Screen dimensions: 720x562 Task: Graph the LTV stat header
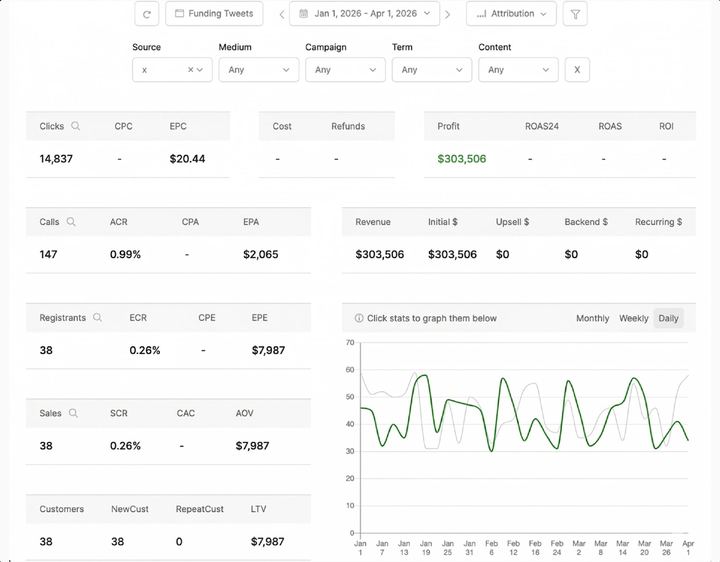(x=258, y=509)
